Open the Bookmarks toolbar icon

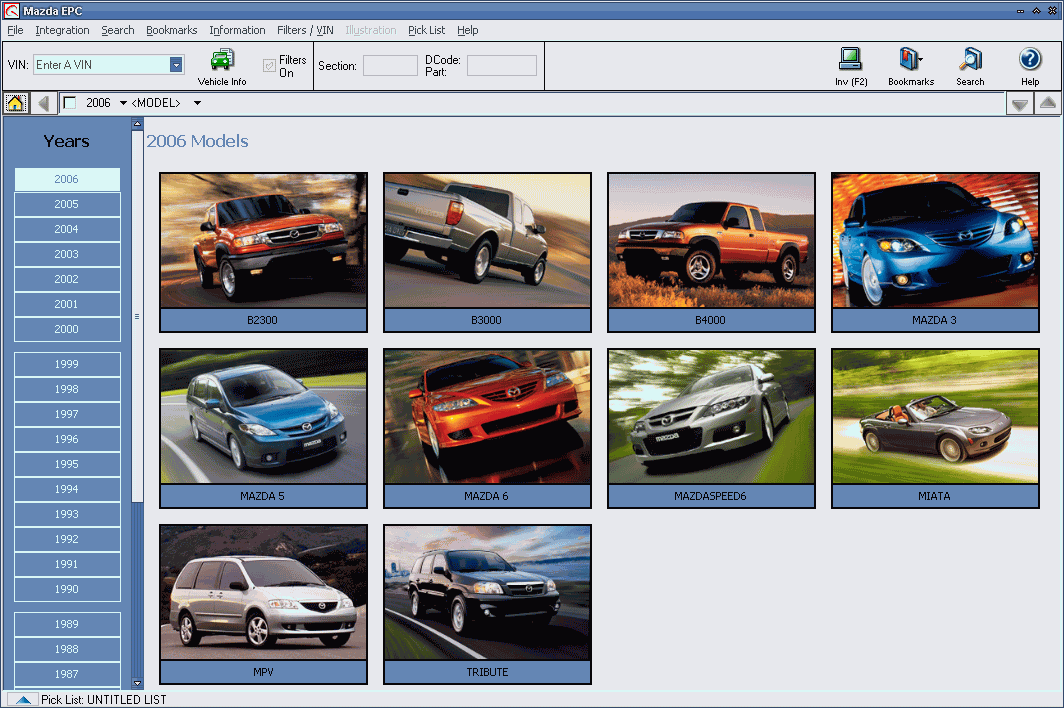[x=910, y=59]
